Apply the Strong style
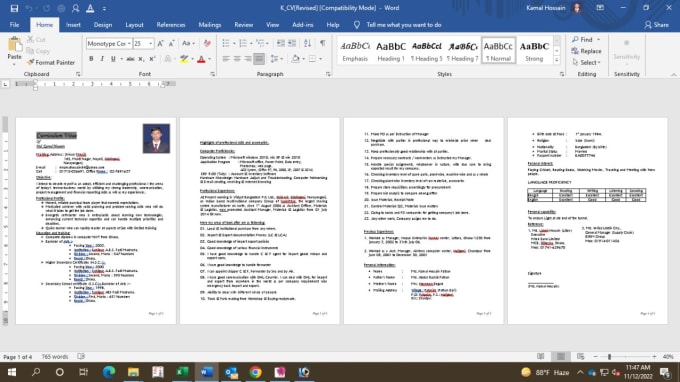This screenshot has height=382, width=680. 534,51
